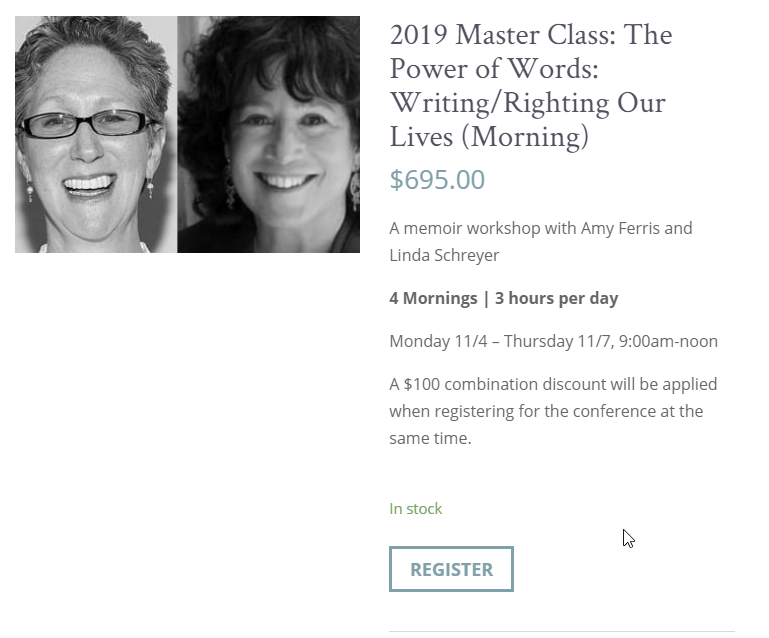Open the black-and-white product photo
The width and height of the screenshot is (769, 638).
(x=187, y=134)
